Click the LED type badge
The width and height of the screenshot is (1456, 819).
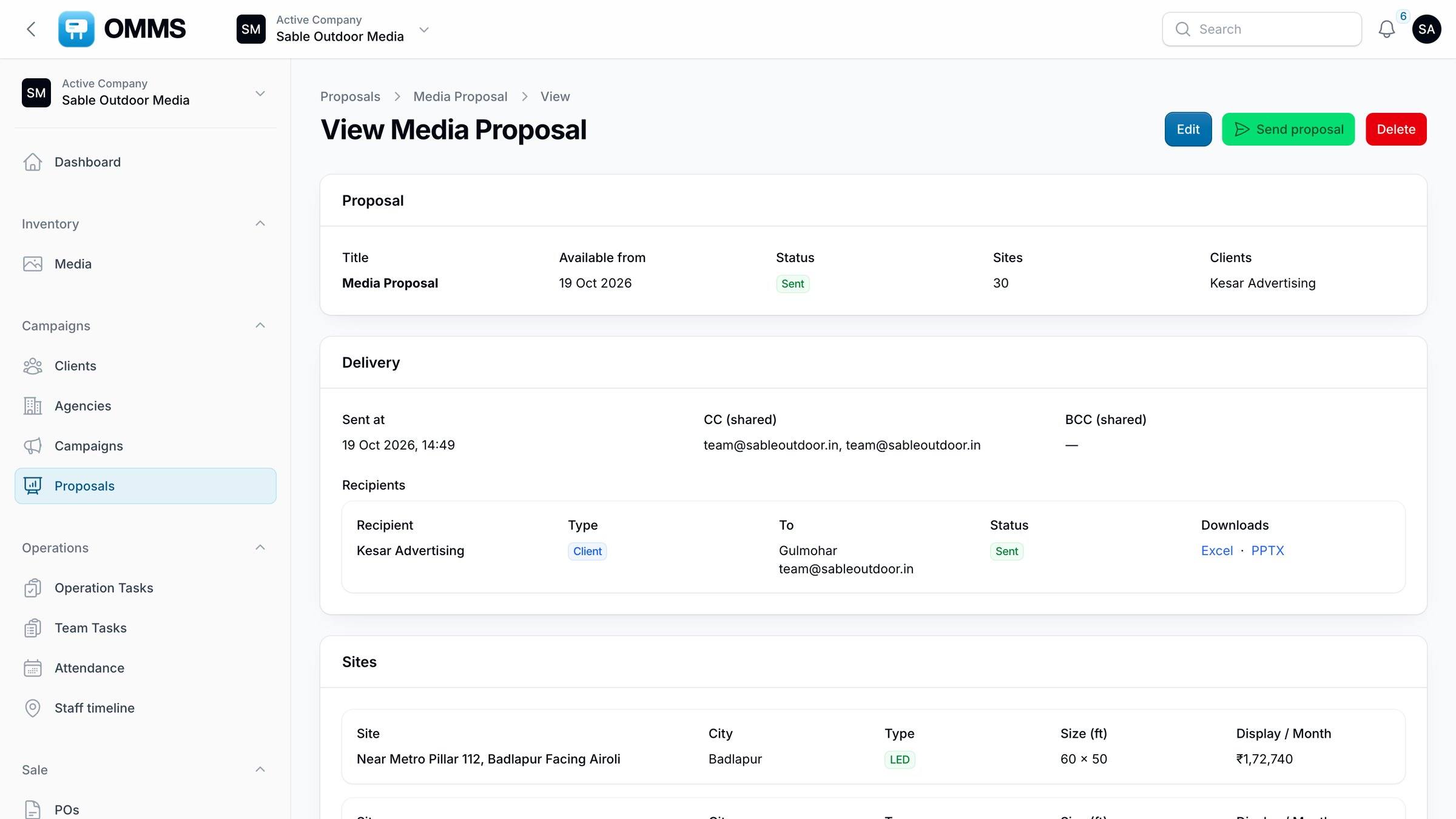pyautogui.click(x=900, y=760)
